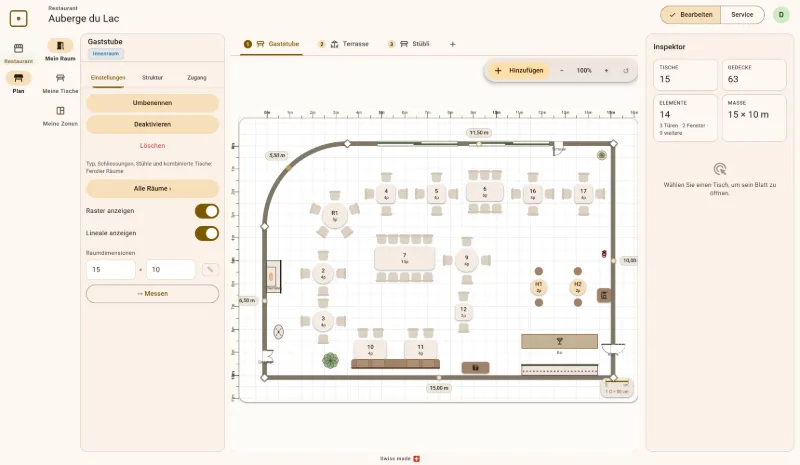800x465 pixels.
Task: Select the small plant in the top-right corner
Action: (602, 155)
